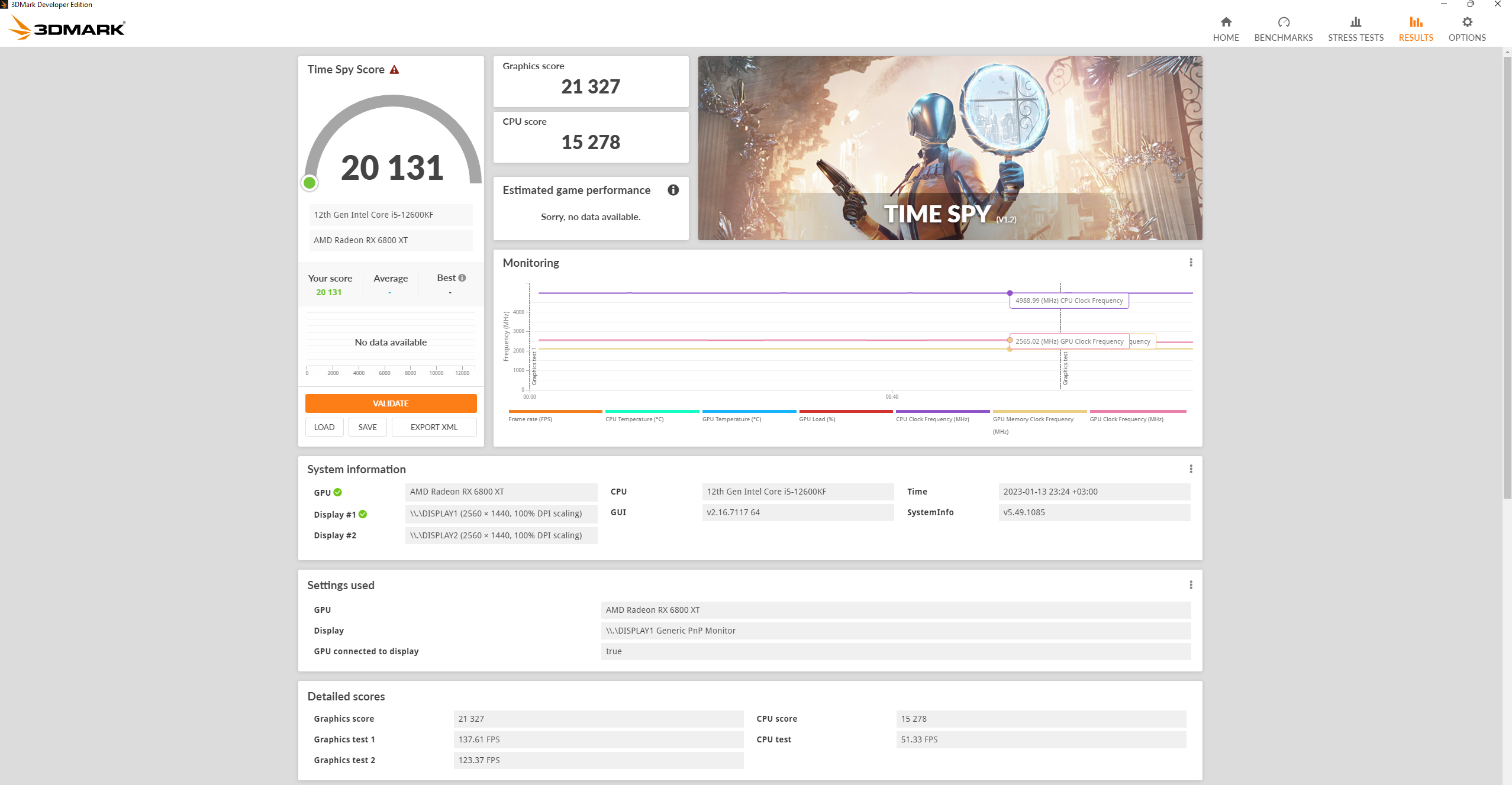Click the Estimated game performance info icon
This screenshot has width=1512, height=785.
point(673,190)
